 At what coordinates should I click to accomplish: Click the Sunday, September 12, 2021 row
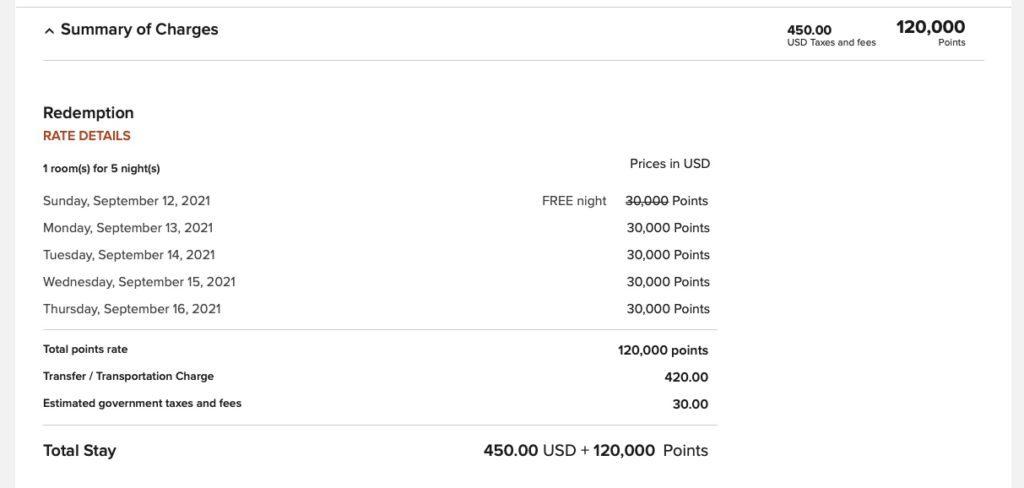coord(126,201)
